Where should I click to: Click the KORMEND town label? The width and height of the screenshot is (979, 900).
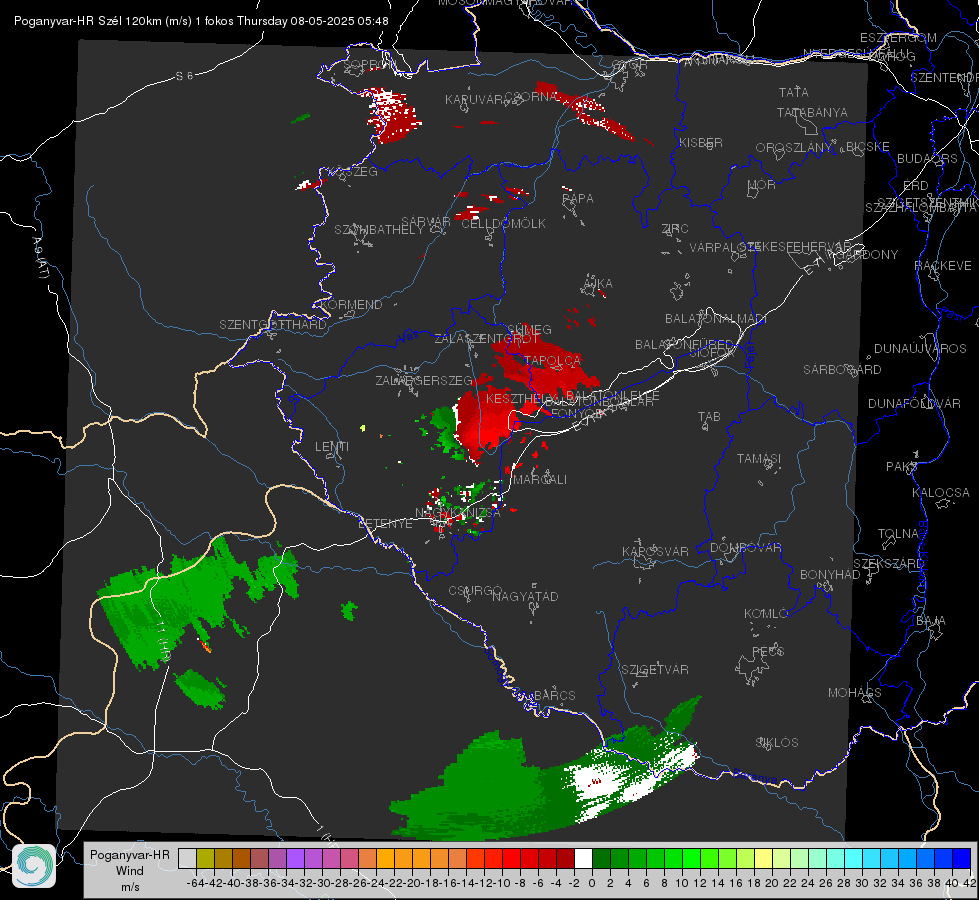point(350,305)
